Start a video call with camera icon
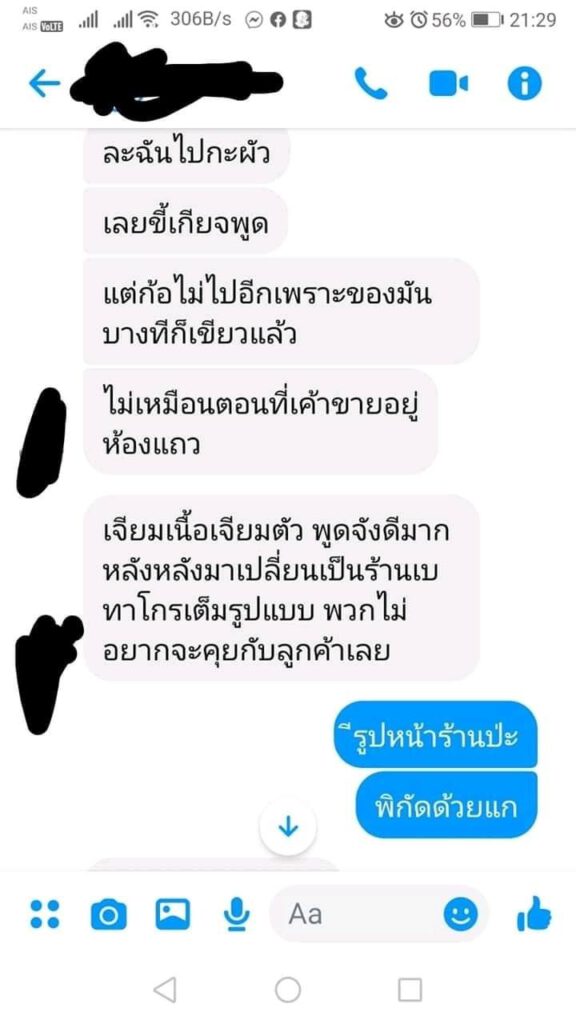The width and height of the screenshot is (576, 1024). point(448,84)
